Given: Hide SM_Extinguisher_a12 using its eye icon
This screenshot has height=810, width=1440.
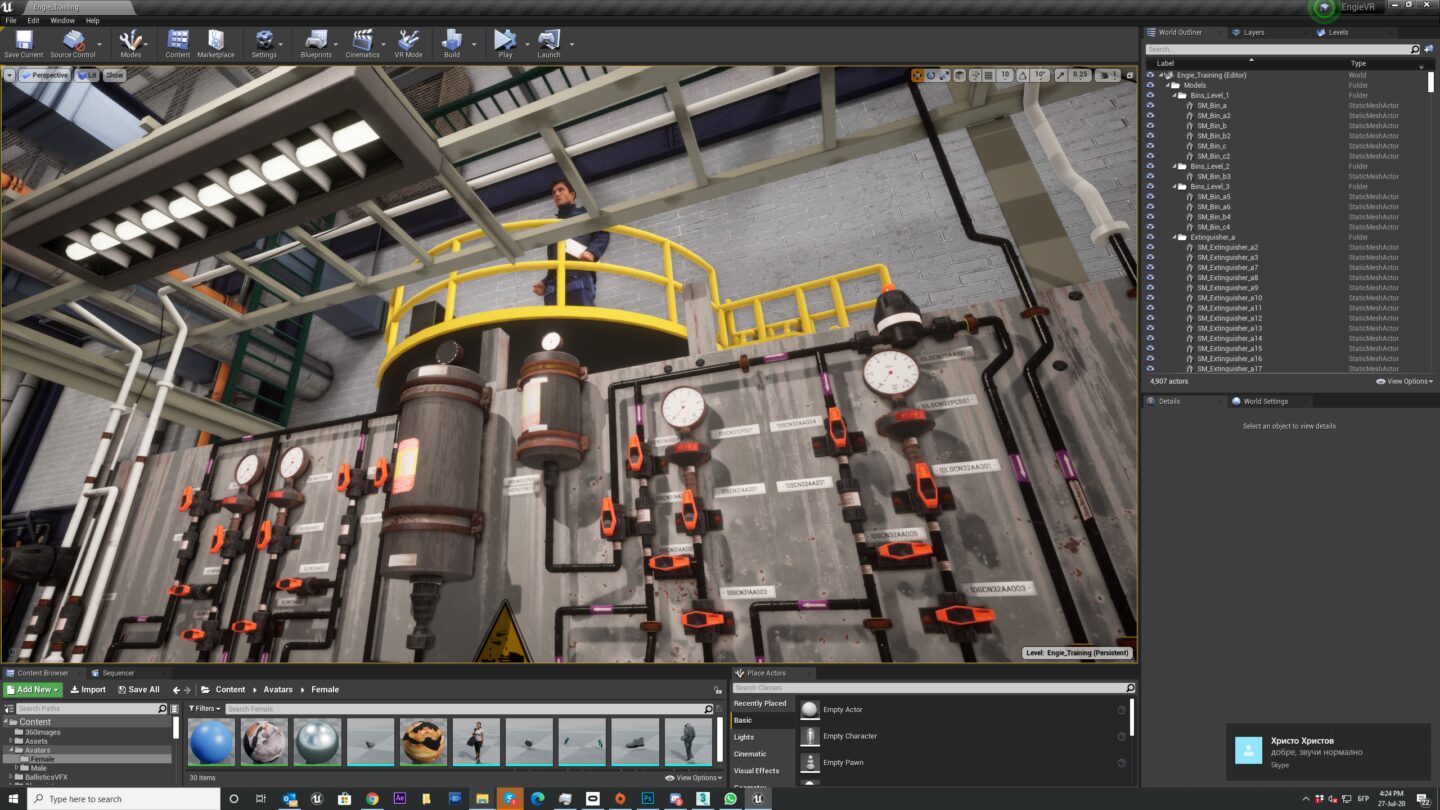Looking at the screenshot, I should [1150, 318].
